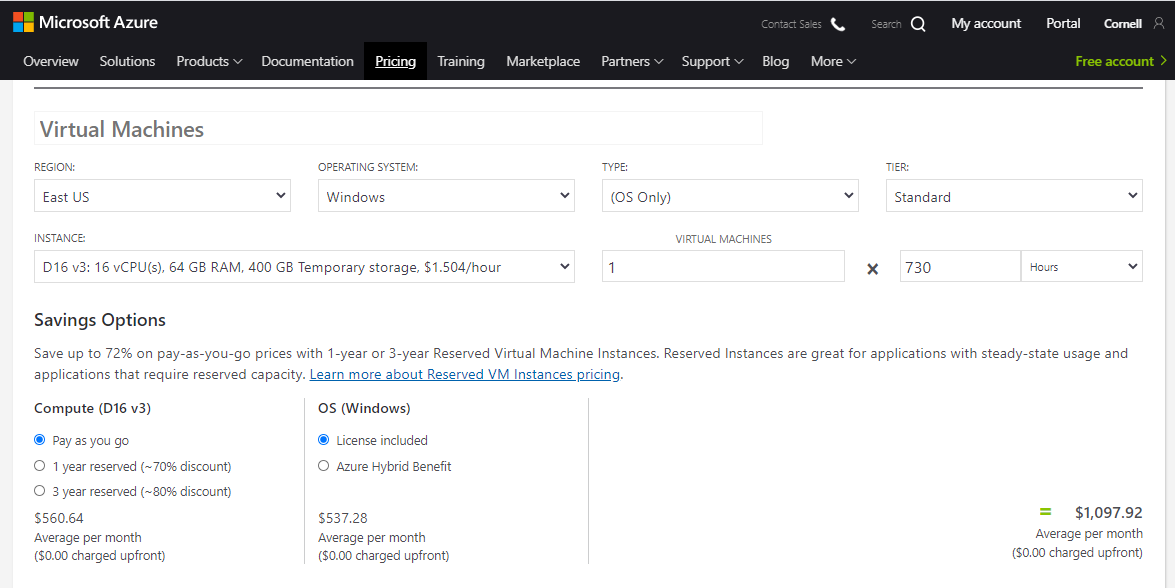Choose 3 year reserved compute option
Image resolution: width=1175 pixels, height=588 pixels.
click(40, 491)
